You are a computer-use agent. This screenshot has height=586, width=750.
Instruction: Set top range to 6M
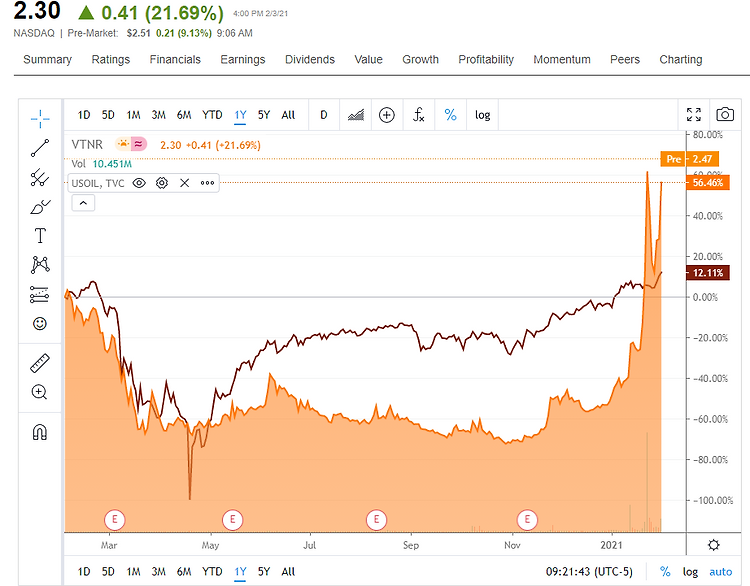pos(184,115)
